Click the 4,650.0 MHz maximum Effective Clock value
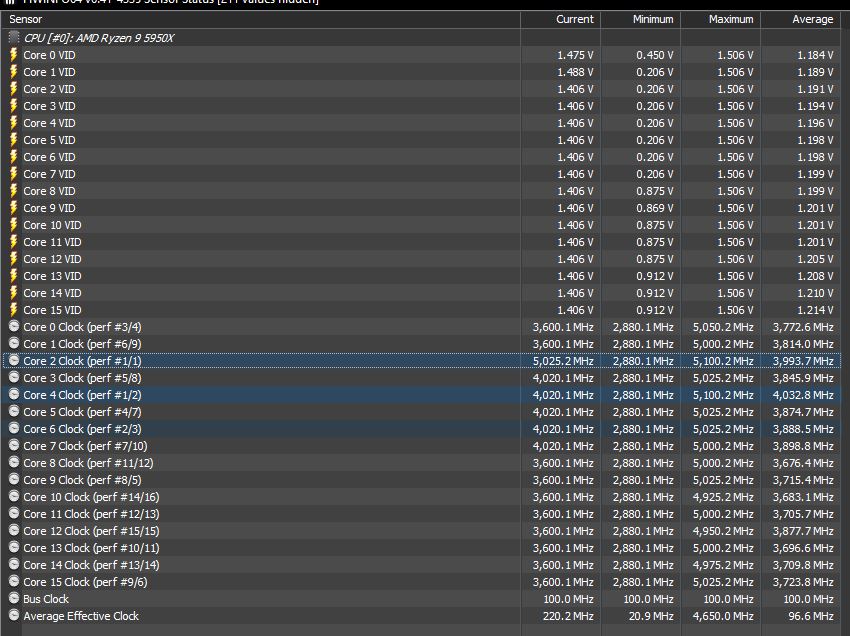 (x=723, y=616)
